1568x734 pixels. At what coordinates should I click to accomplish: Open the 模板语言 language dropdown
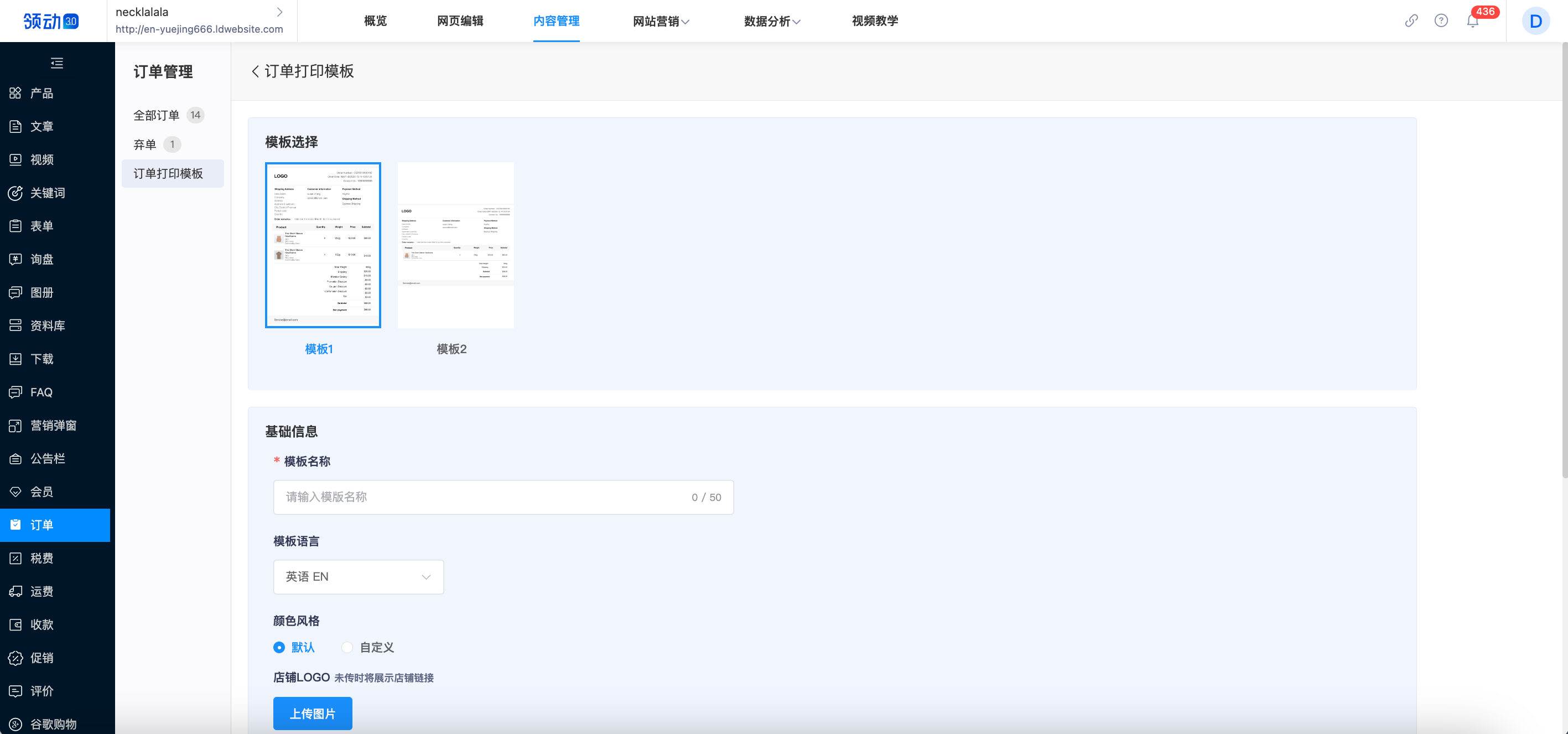pyautogui.click(x=358, y=577)
